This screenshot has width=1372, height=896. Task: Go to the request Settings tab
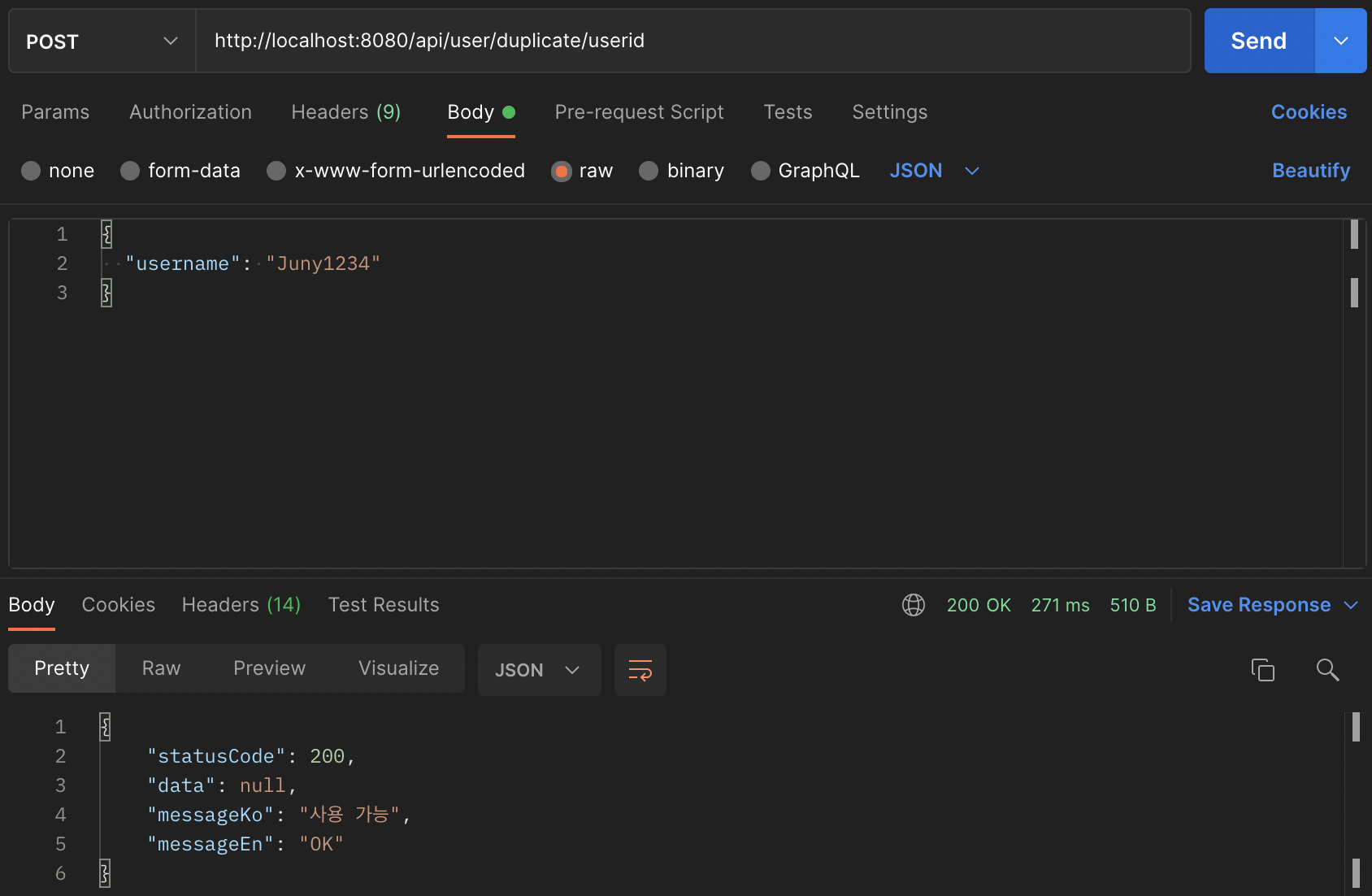click(x=890, y=112)
